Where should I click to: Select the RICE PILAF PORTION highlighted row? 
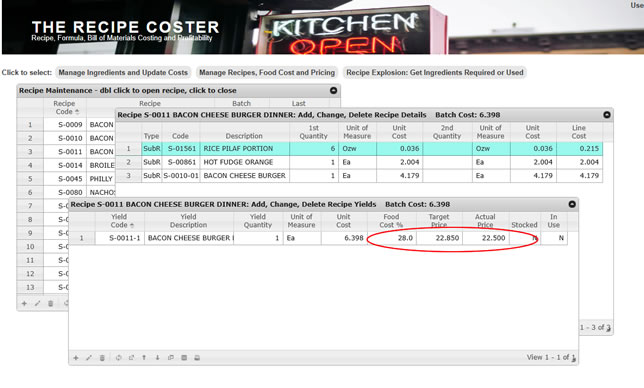point(359,149)
